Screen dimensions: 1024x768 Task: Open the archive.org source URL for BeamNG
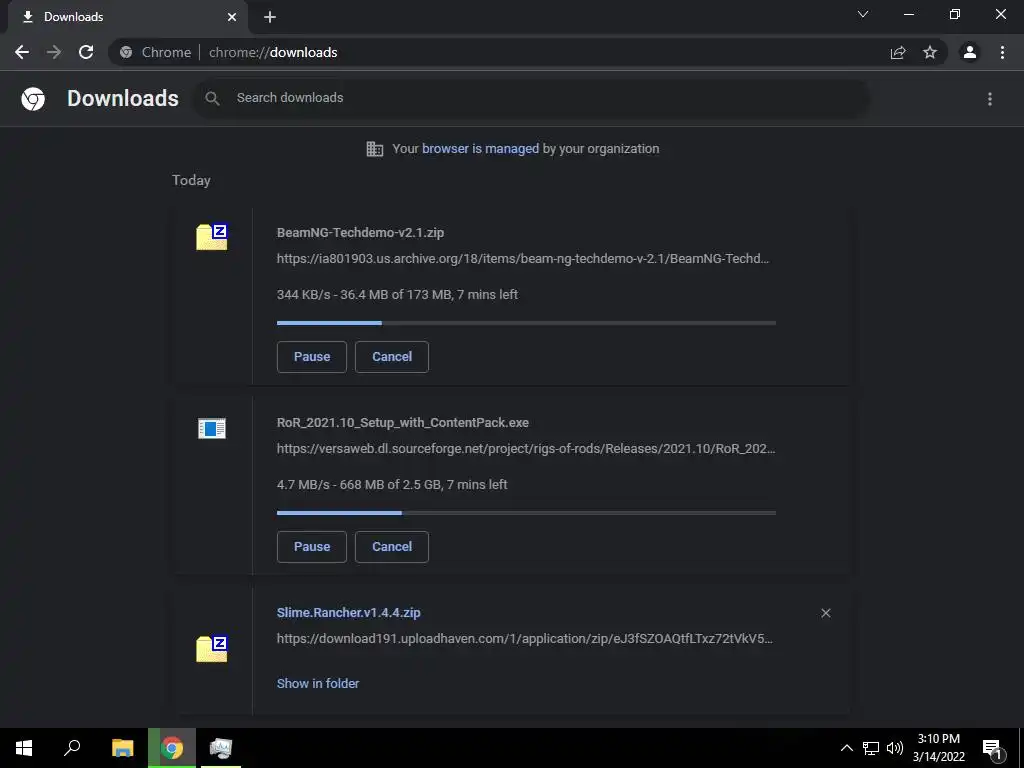point(523,259)
